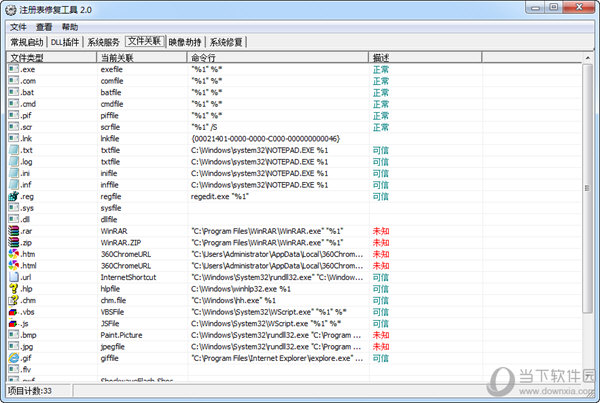The width and height of the screenshot is (600, 403).
Task: Click the .html 360Chrome icon
Action: (x=14, y=265)
